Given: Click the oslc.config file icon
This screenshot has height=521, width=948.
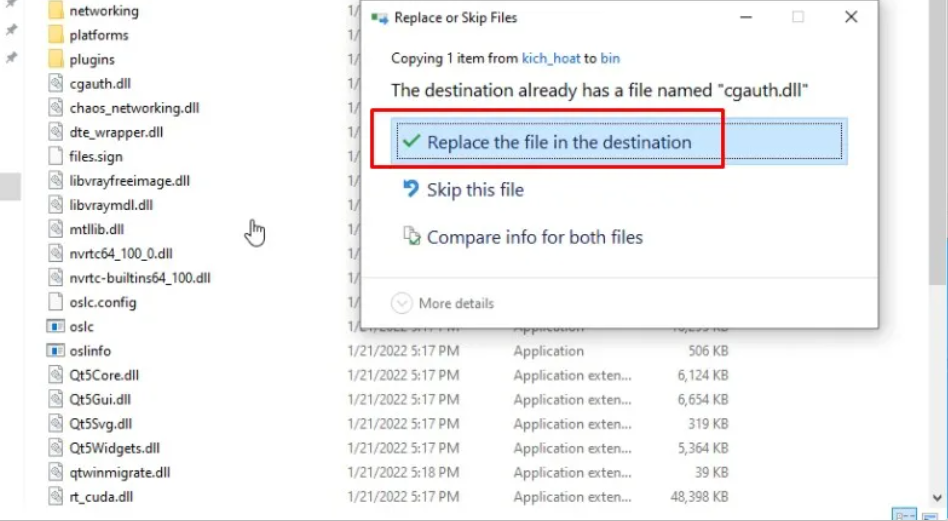Looking at the screenshot, I should pyautogui.click(x=56, y=302).
